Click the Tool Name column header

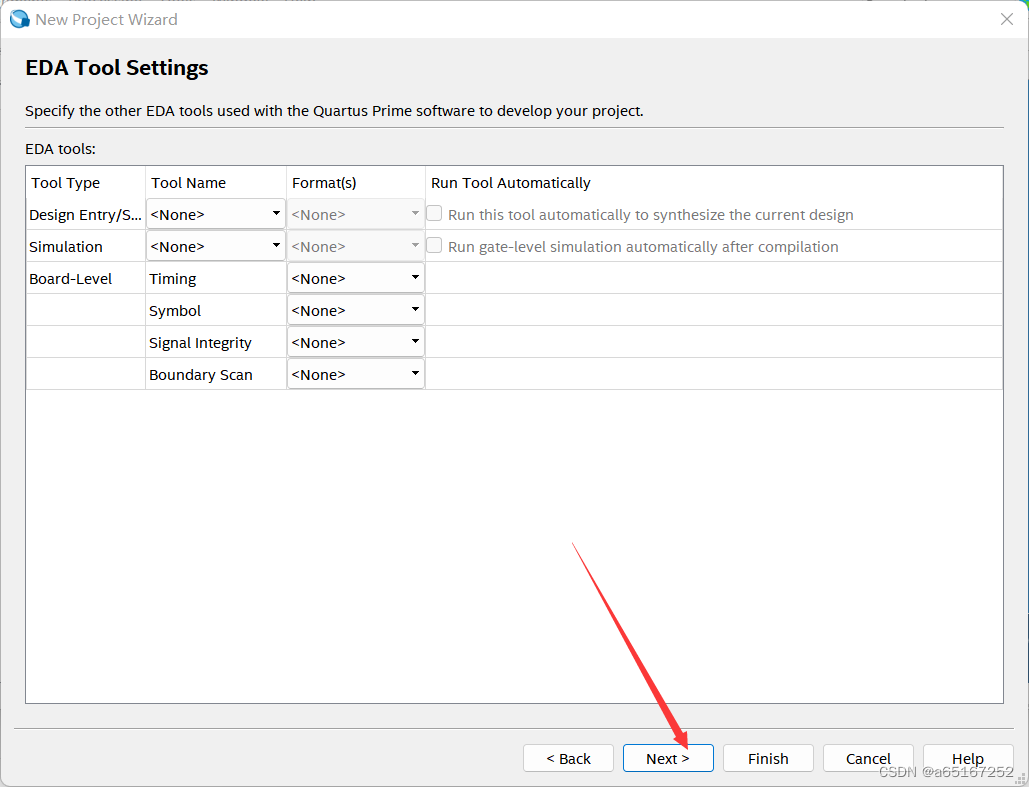point(216,182)
